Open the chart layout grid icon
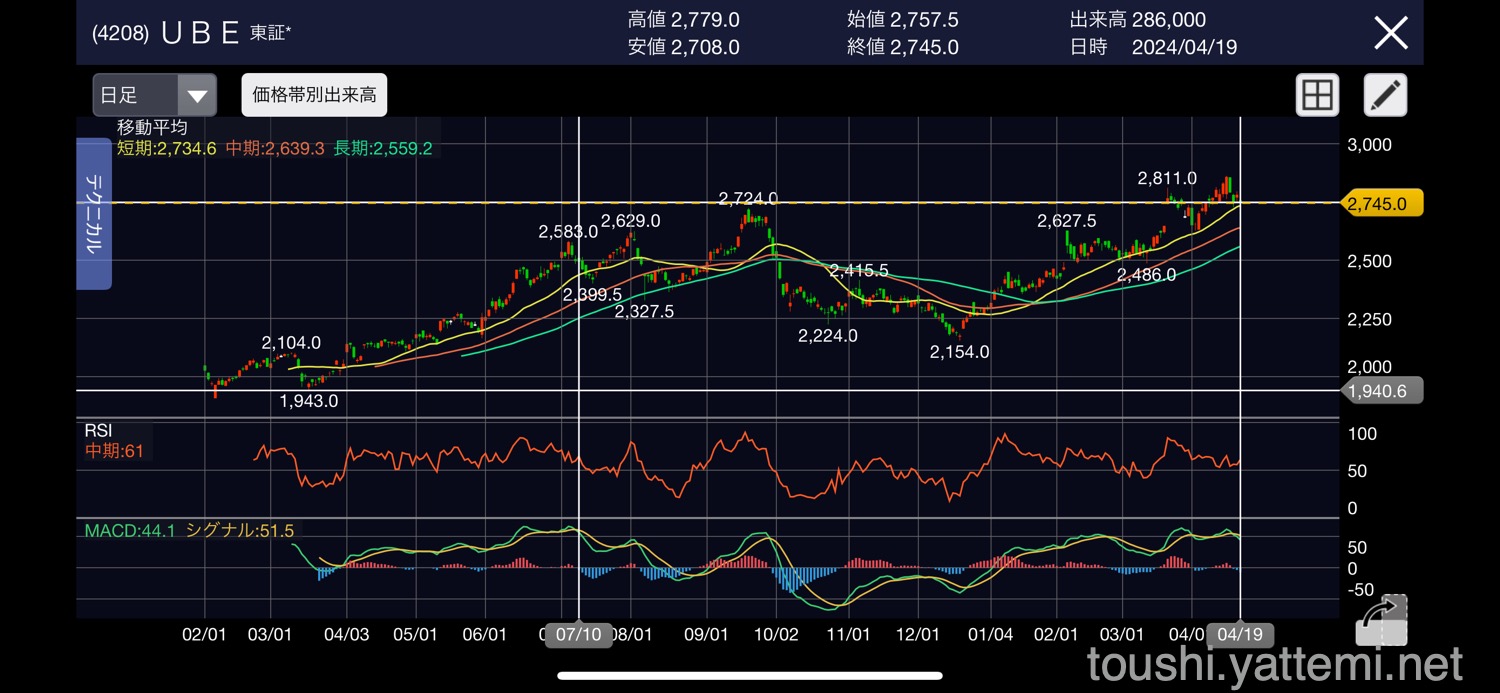The width and height of the screenshot is (1500, 693). click(x=1317, y=96)
